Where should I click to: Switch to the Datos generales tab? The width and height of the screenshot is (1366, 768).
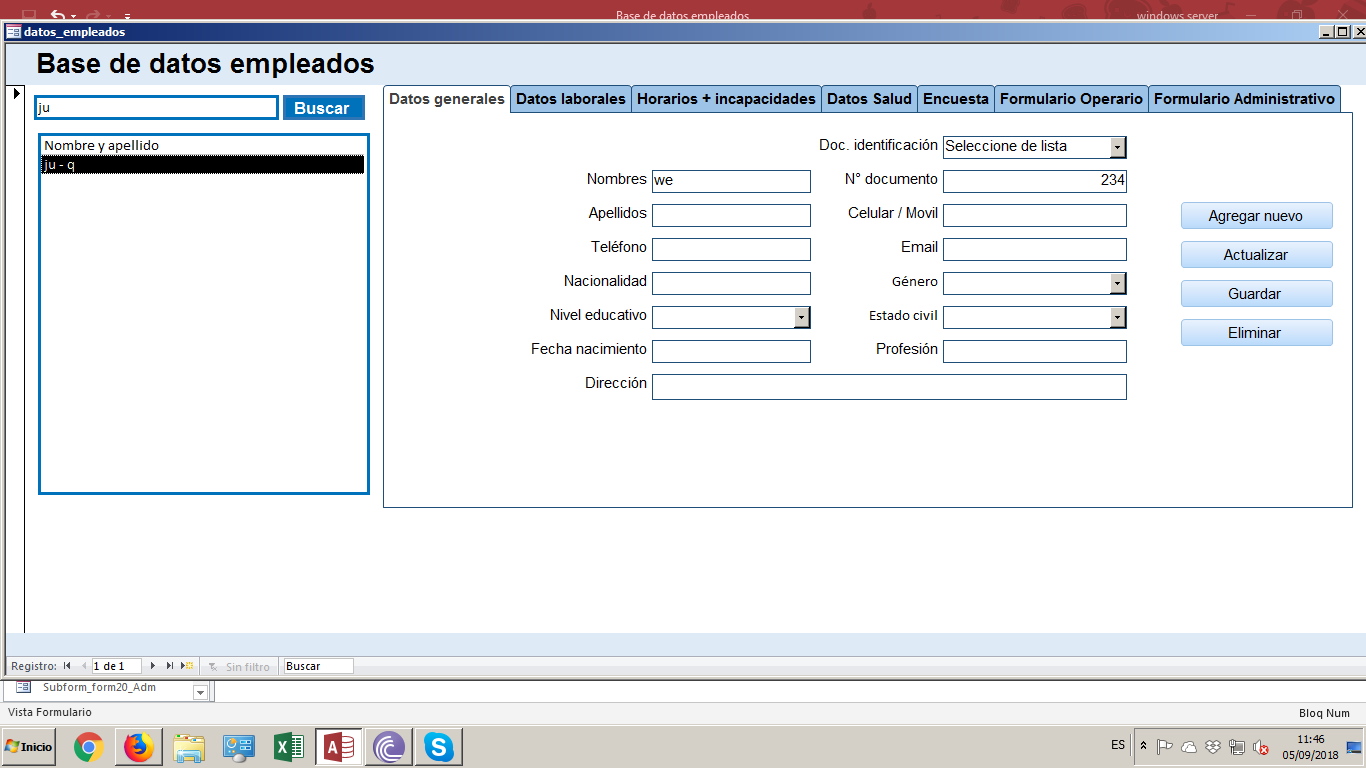tap(447, 99)
